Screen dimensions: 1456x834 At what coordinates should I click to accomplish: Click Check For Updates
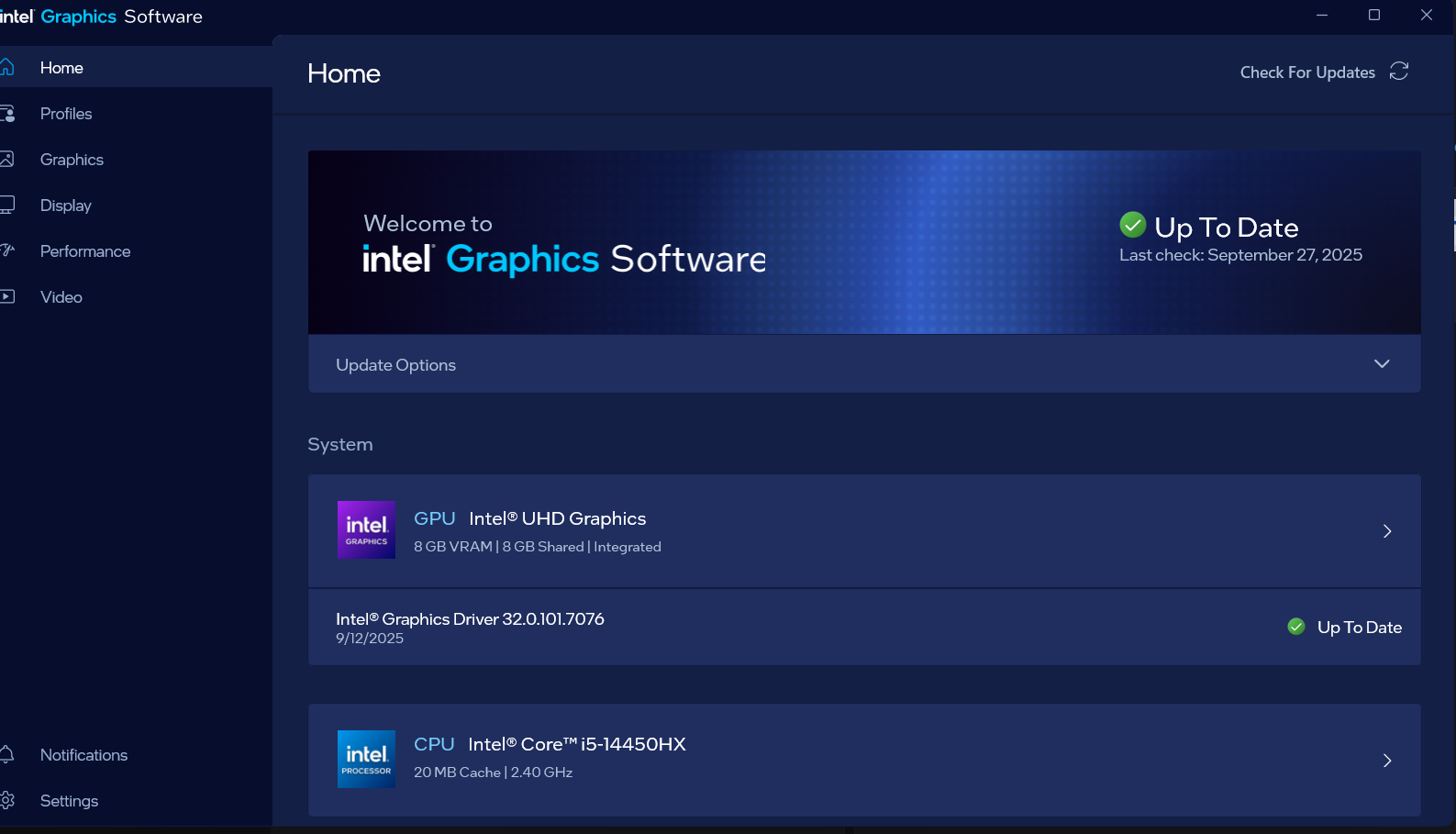1307,72
